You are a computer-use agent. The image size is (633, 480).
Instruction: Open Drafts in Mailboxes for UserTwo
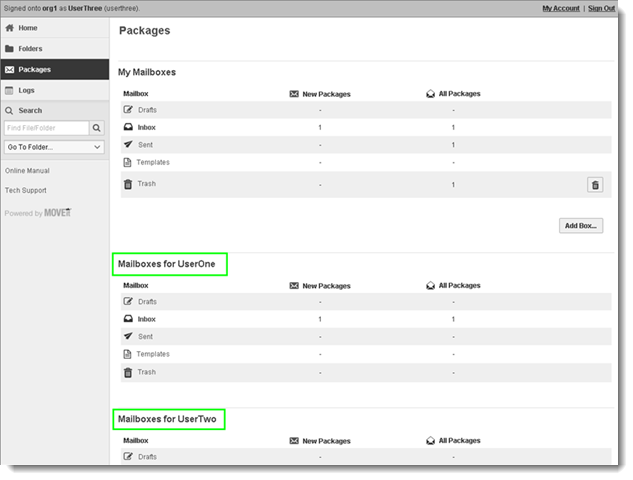pos(147,457)
